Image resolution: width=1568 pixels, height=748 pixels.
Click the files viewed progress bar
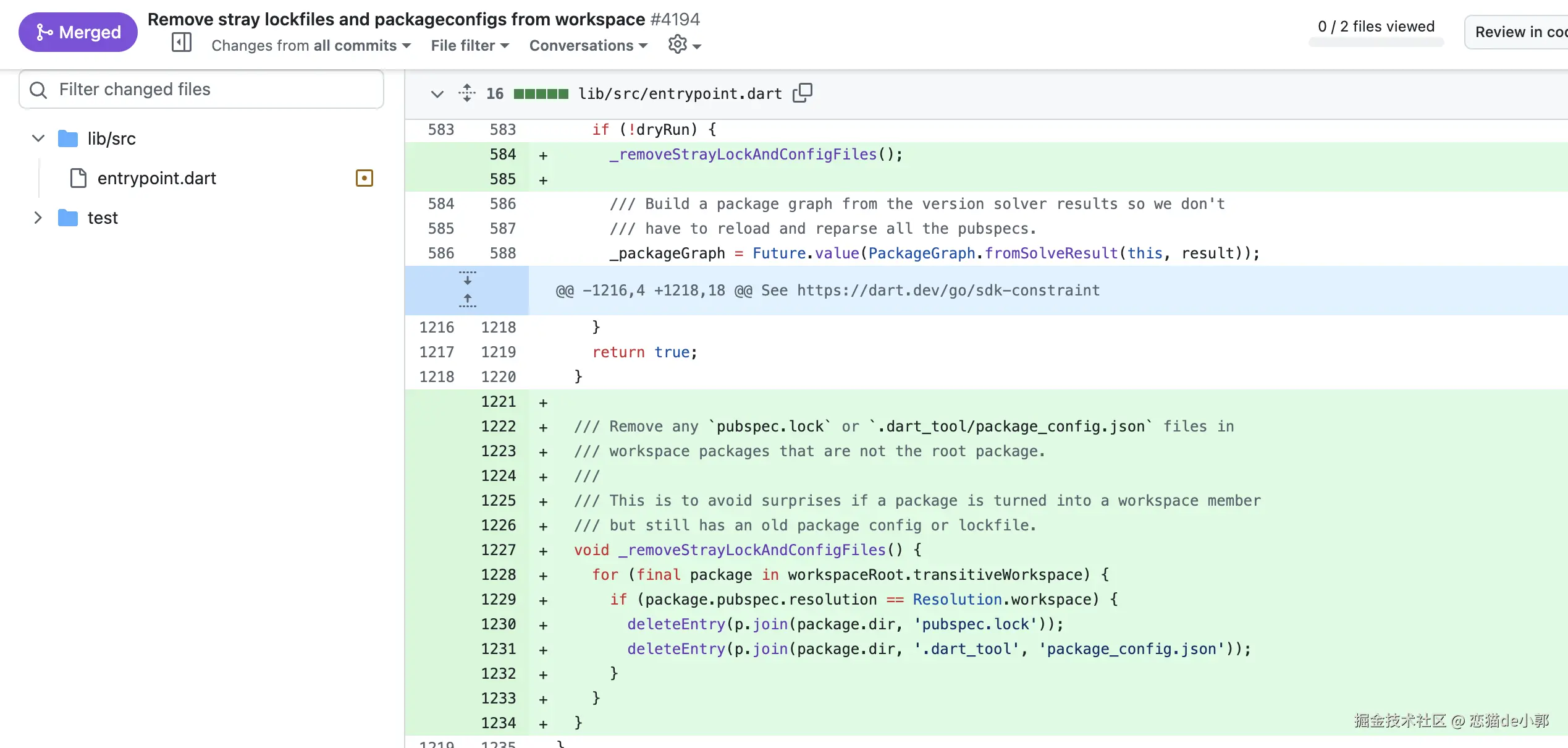pyautogui.click(x=1376, y=42)
